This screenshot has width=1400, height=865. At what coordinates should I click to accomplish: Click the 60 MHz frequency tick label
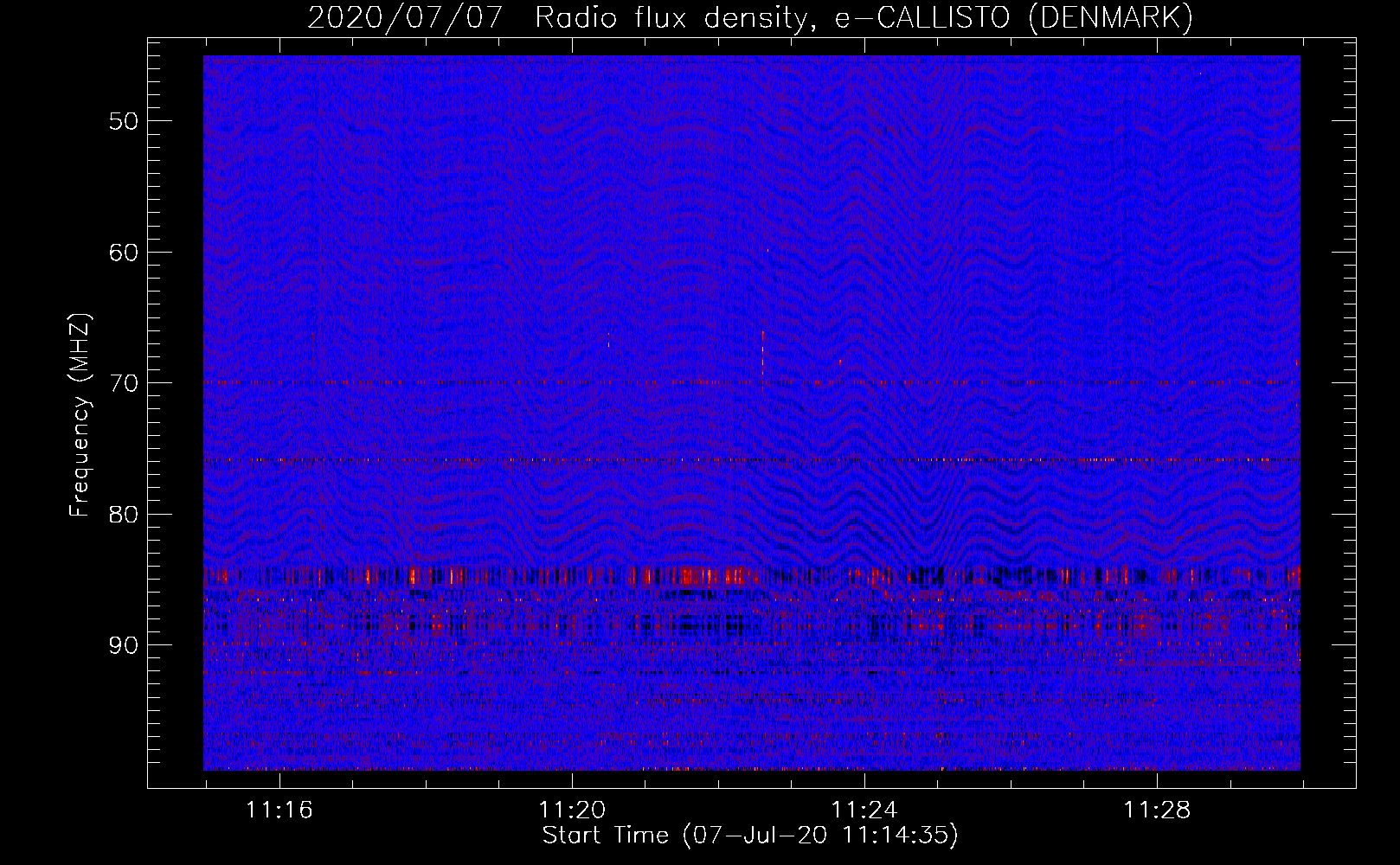coord(124,253)
